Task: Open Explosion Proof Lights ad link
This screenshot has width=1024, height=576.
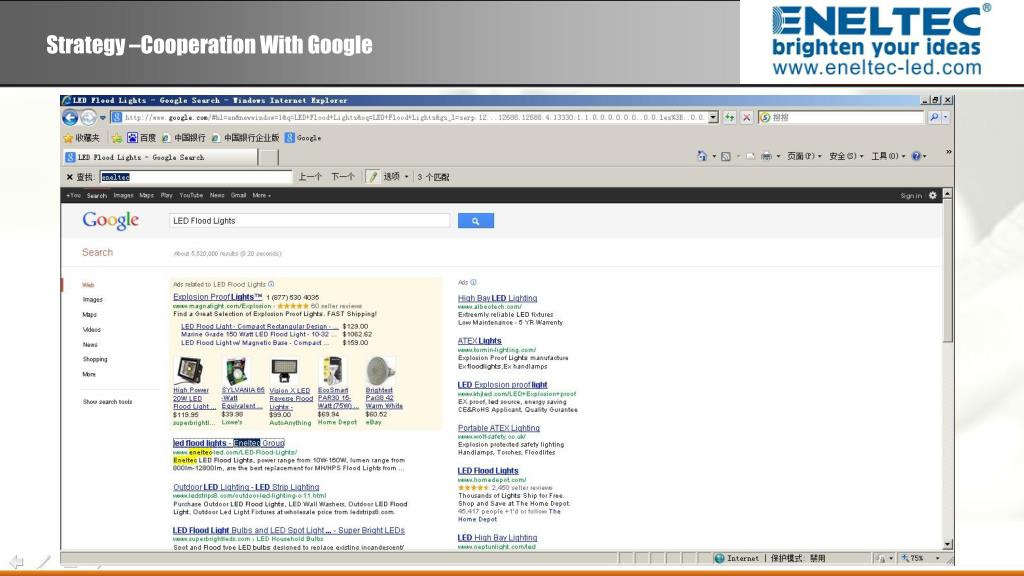Action: (x=217, y=297)
